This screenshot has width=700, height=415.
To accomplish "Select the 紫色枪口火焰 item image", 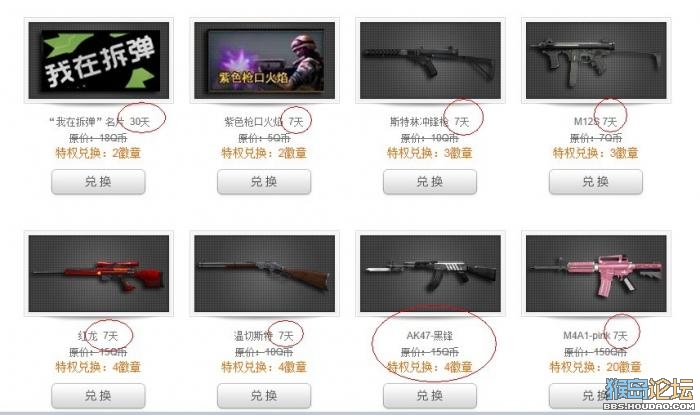I will (x=264, y=60).
